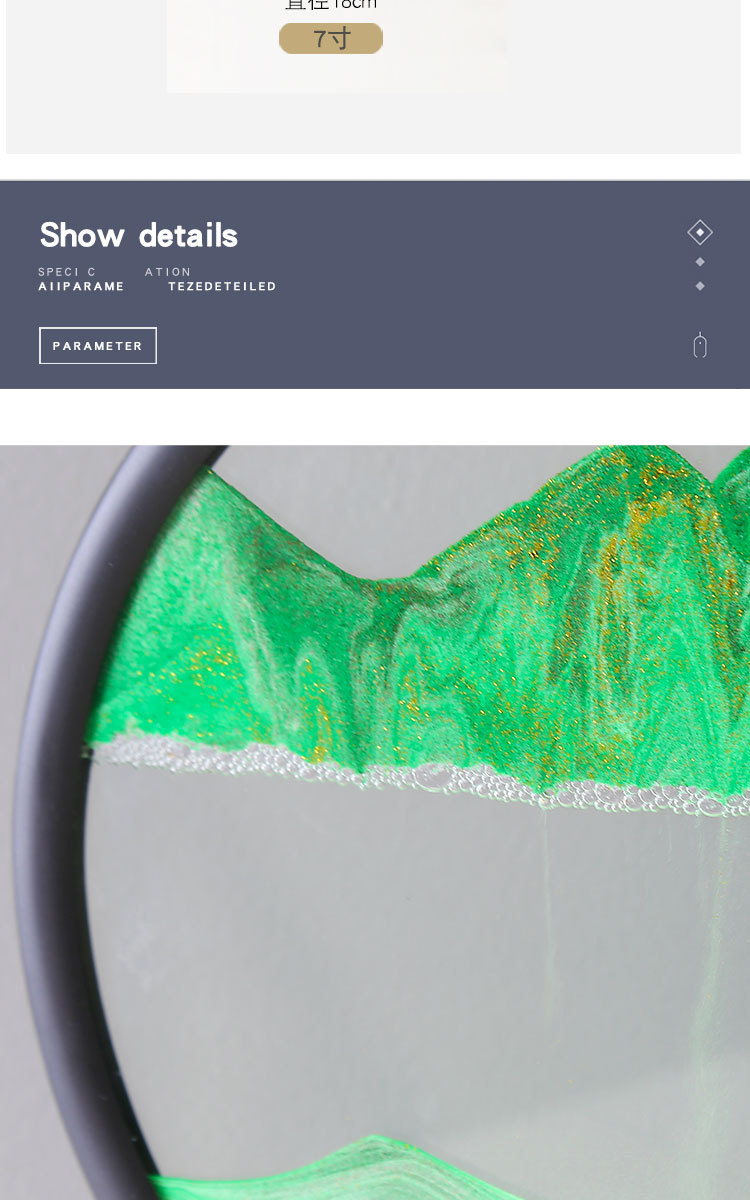Click the outlined diamond icon in banner

[700, 232]
